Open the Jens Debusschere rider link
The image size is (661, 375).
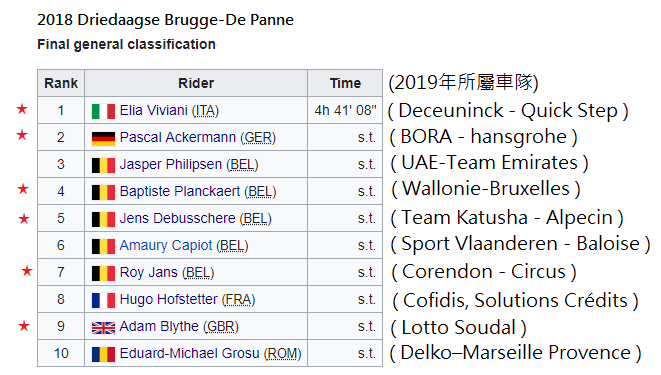(x=177, y=218)
